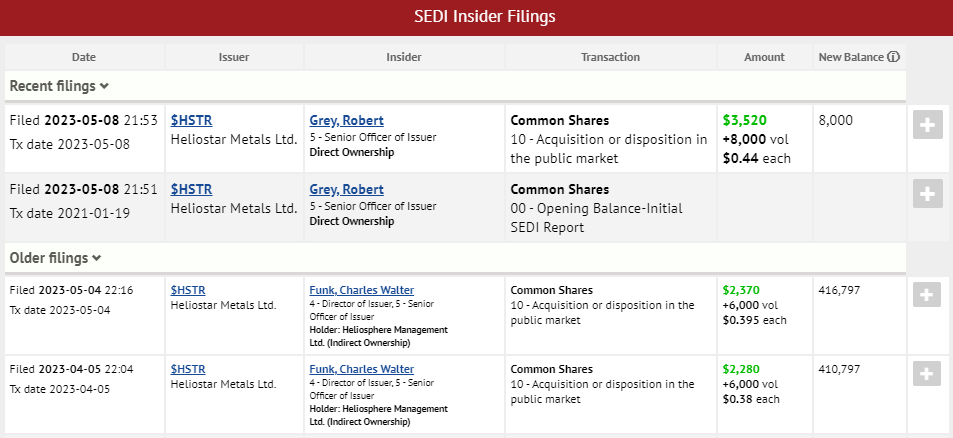The image size is (953, 438).
Task: Click the Amount column header
Action: tap(764, 57)
